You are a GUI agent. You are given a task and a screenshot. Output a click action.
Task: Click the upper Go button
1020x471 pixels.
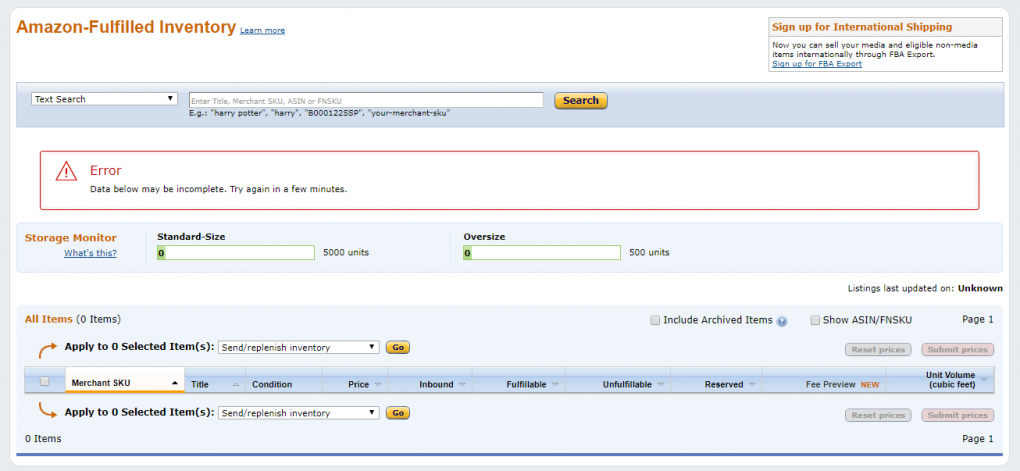pyautogui.click(x=398, y=347)
